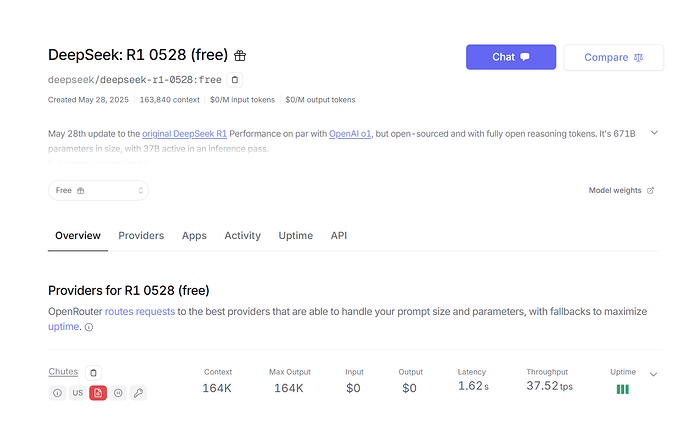The width and height of the screenshot is (690, 423).
Task: Copy the Chutes provider name
Action: [x=93, y=373]
